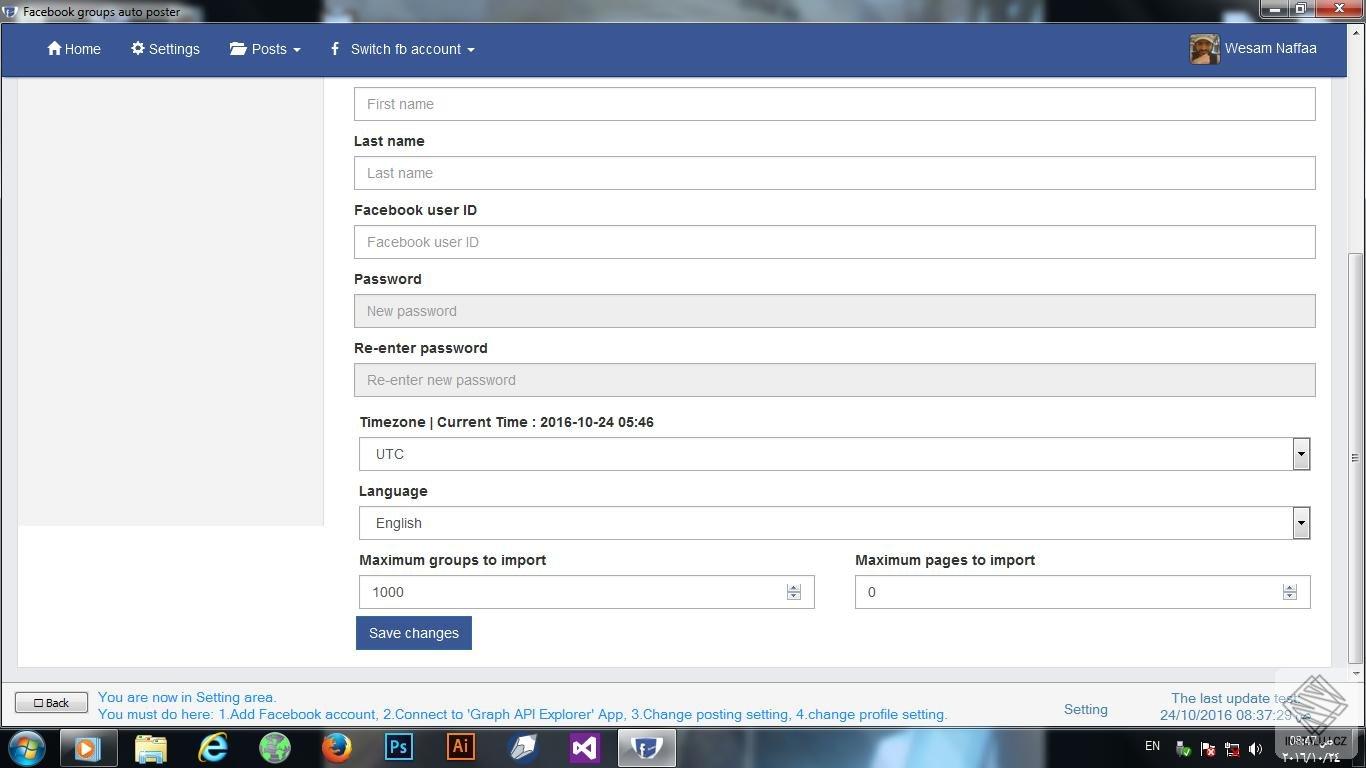The height and width of the screenshot is (768, 1366).
Task: Click the Last name input field
Action: (x=834, y=173)
